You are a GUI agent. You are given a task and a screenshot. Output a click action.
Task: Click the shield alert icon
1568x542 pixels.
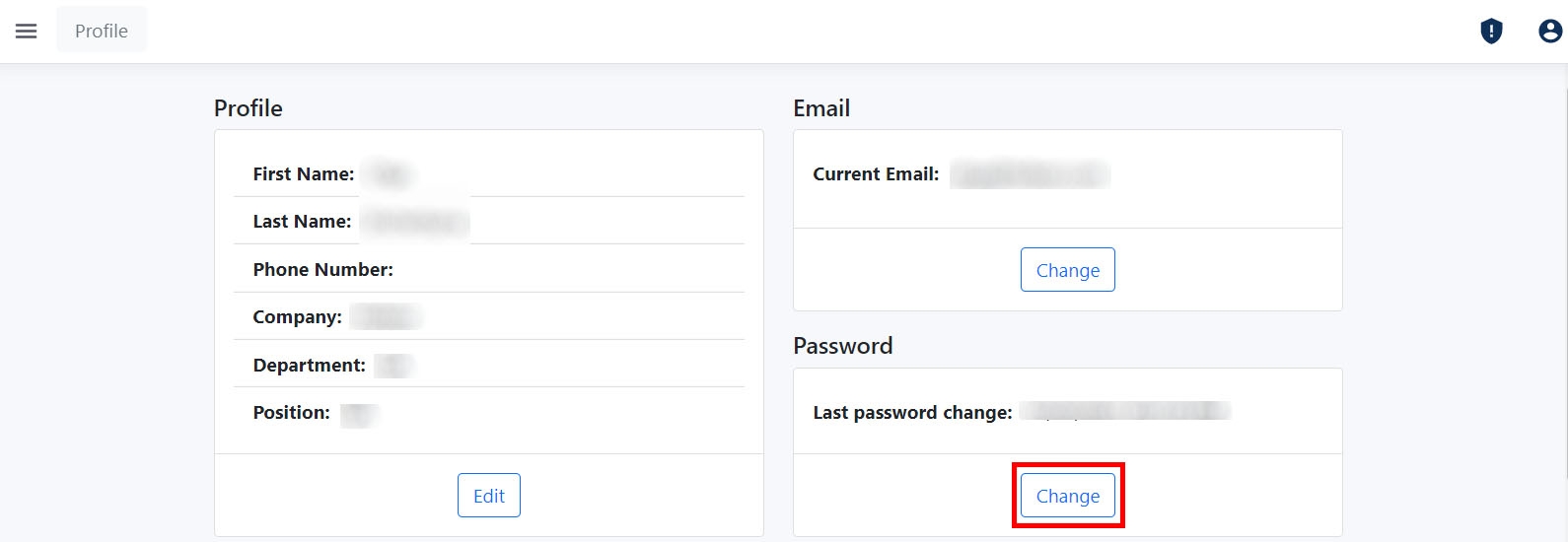tap(1491, 32)
